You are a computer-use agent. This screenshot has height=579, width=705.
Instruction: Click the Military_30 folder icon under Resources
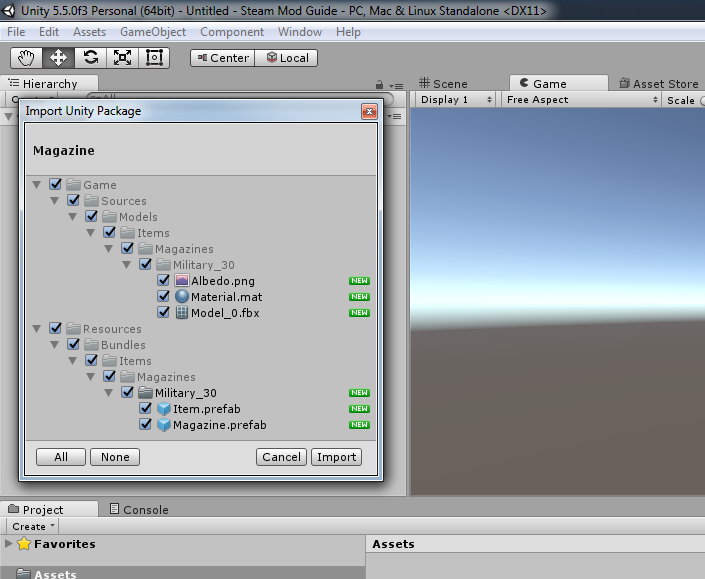pos(145,393)
